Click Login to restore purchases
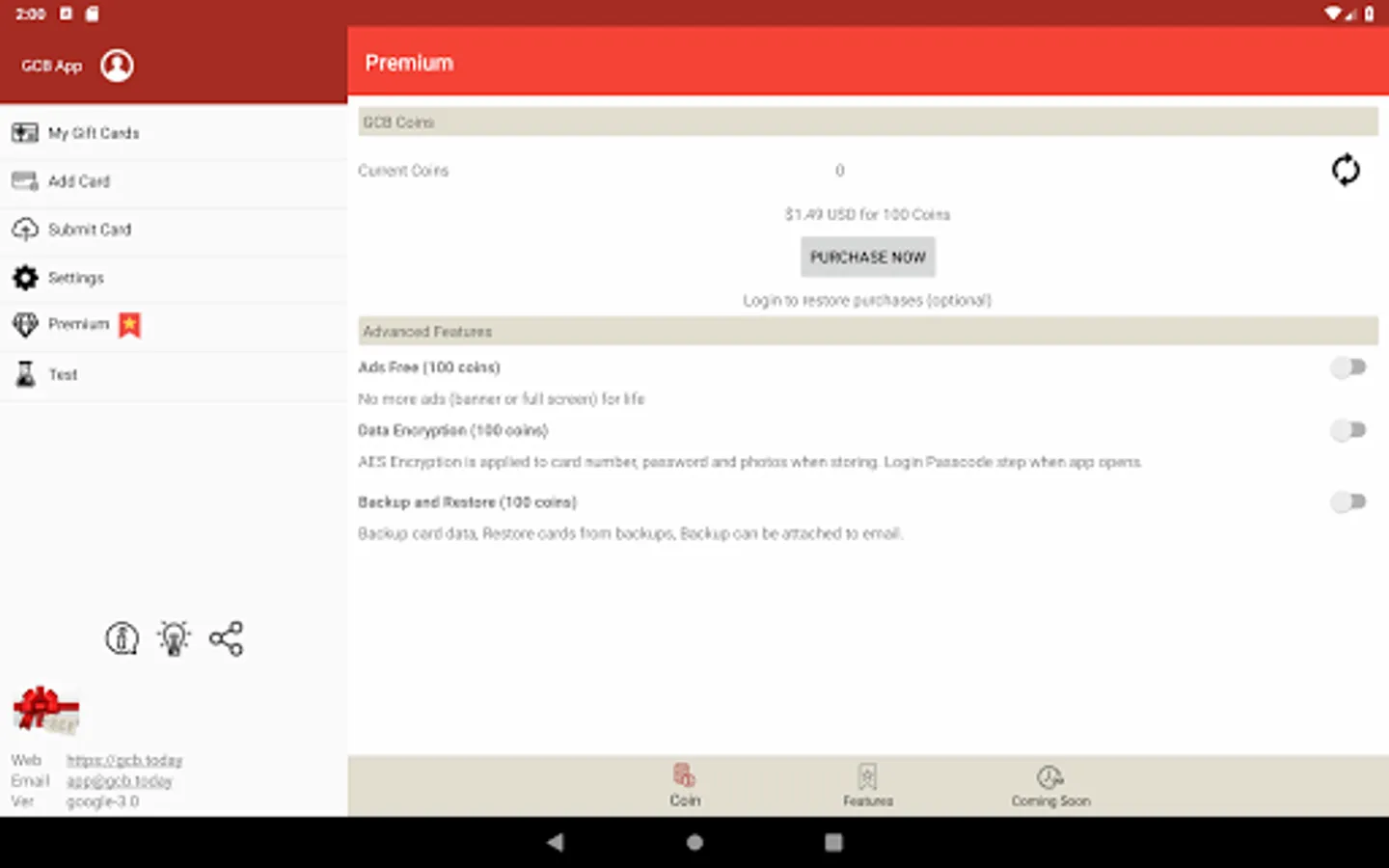Screen dimensions: 1389x868 click(x=867, y=301)
